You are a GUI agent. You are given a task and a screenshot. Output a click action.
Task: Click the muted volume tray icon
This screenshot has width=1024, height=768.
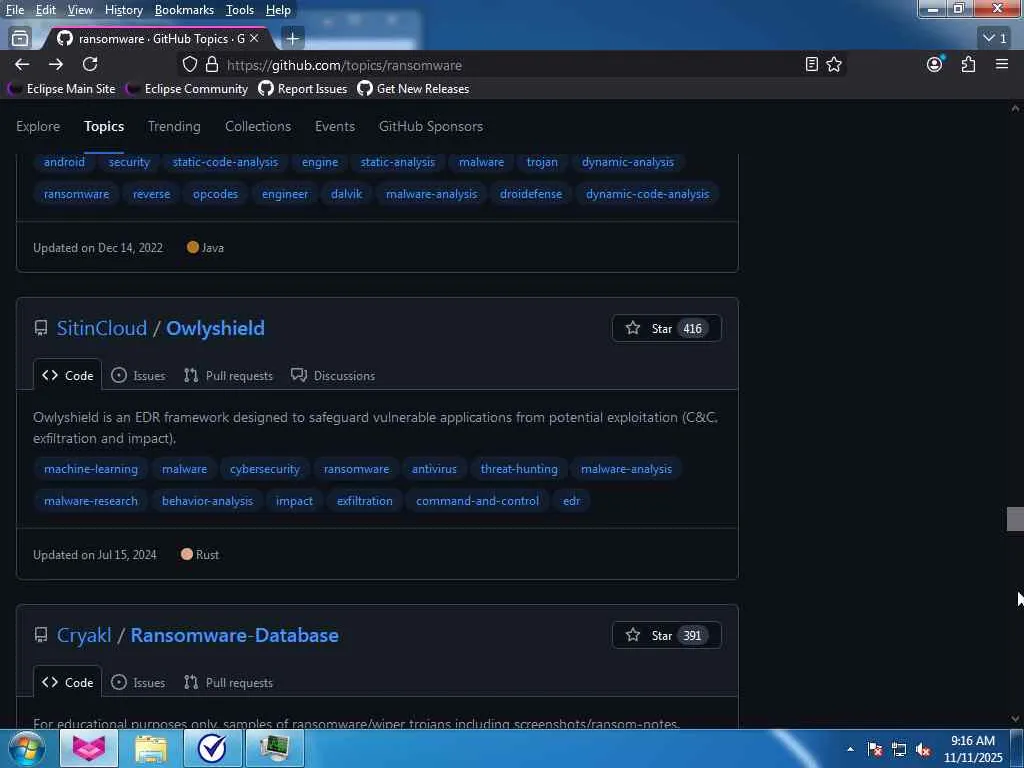pyautogui.click(x=923, y=749)
